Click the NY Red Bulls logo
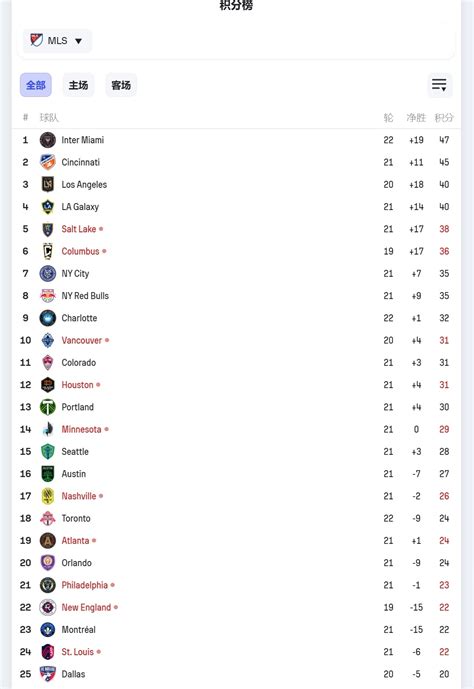The width and height of the screenshot is (474, 689). tap(47, 296)
